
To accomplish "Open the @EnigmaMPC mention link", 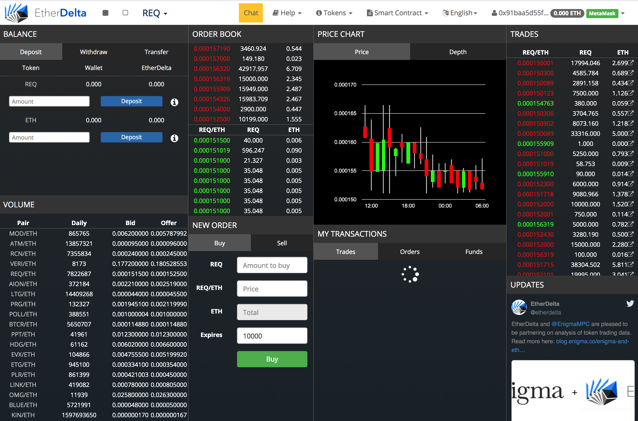I will [x=569, y=324].
